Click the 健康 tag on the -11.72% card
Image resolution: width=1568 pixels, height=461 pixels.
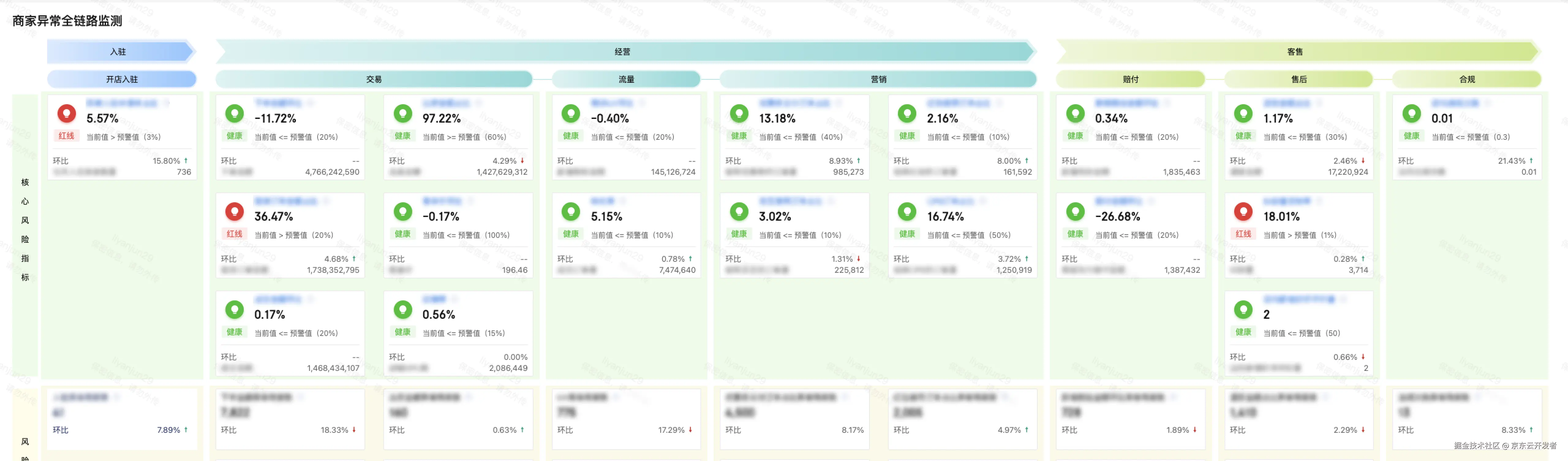tap(234, 136)
